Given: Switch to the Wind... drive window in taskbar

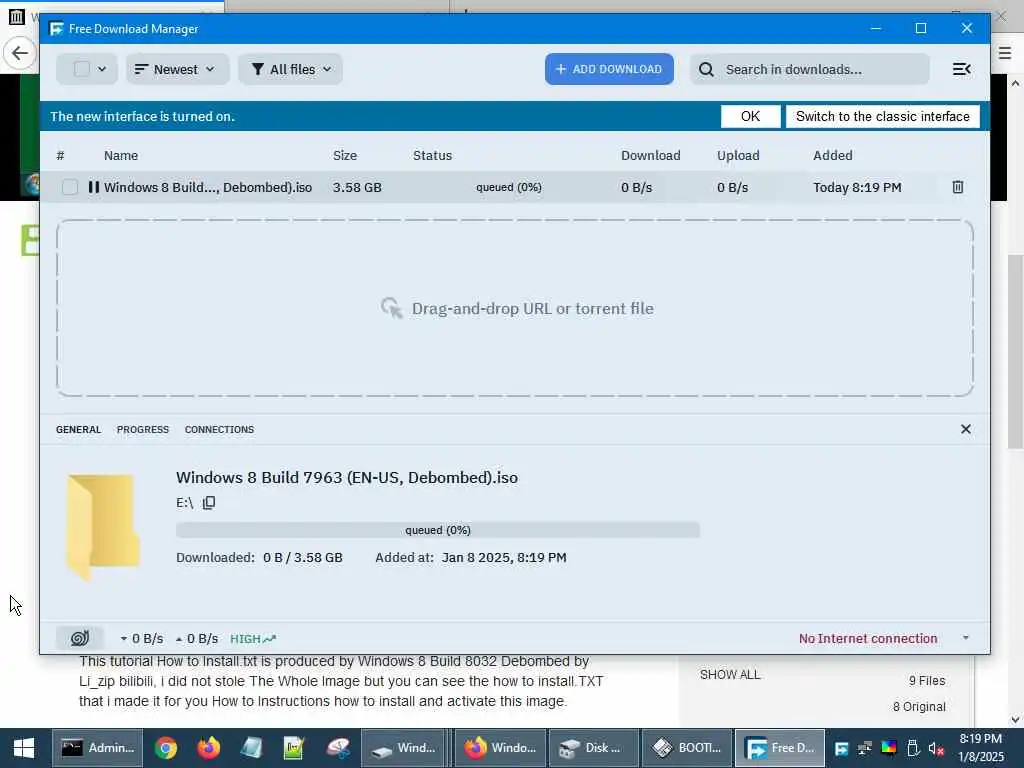Looking at the screenshot, I should 404,748.
